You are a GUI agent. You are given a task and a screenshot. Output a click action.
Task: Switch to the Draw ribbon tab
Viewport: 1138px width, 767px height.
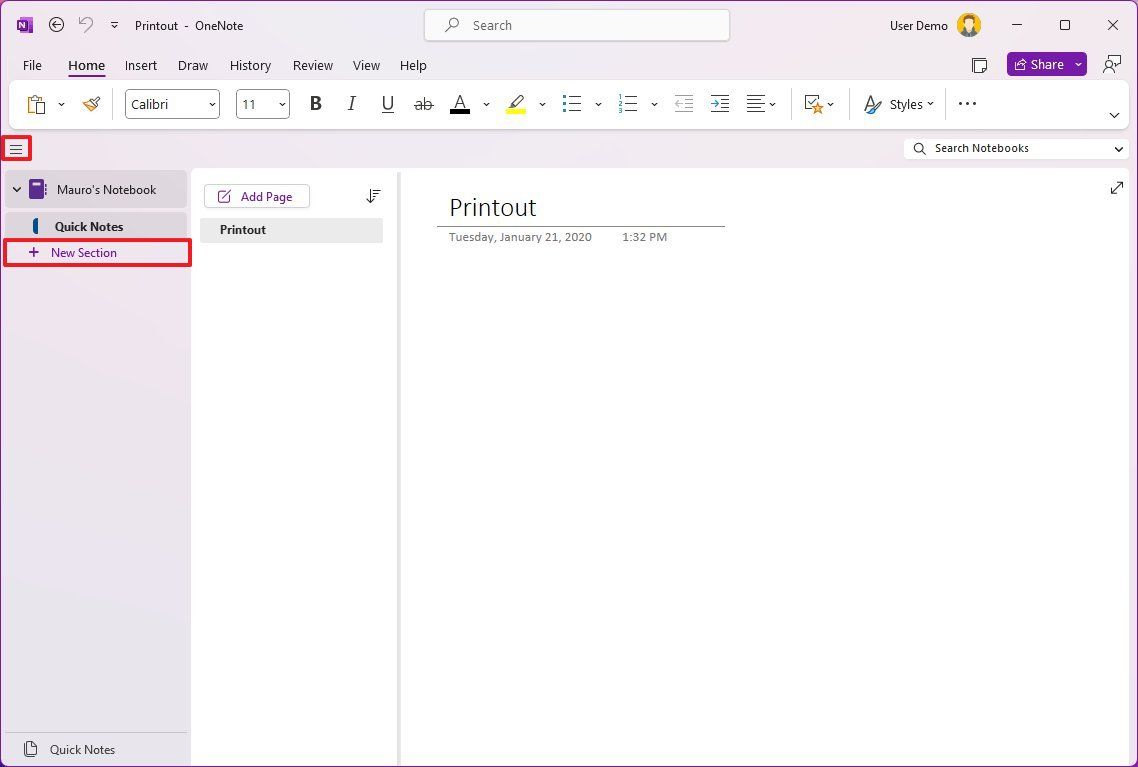click(192, 65)
